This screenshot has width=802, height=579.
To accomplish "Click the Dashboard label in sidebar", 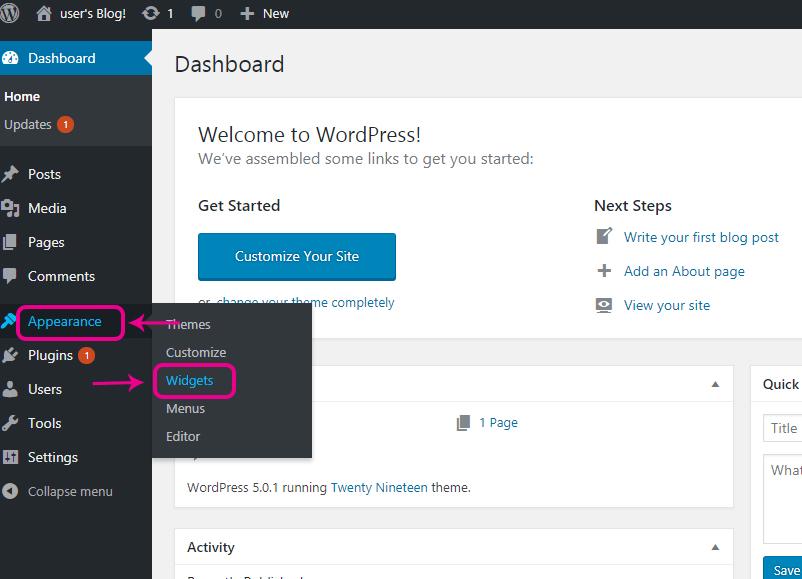I will coord(62,58).
